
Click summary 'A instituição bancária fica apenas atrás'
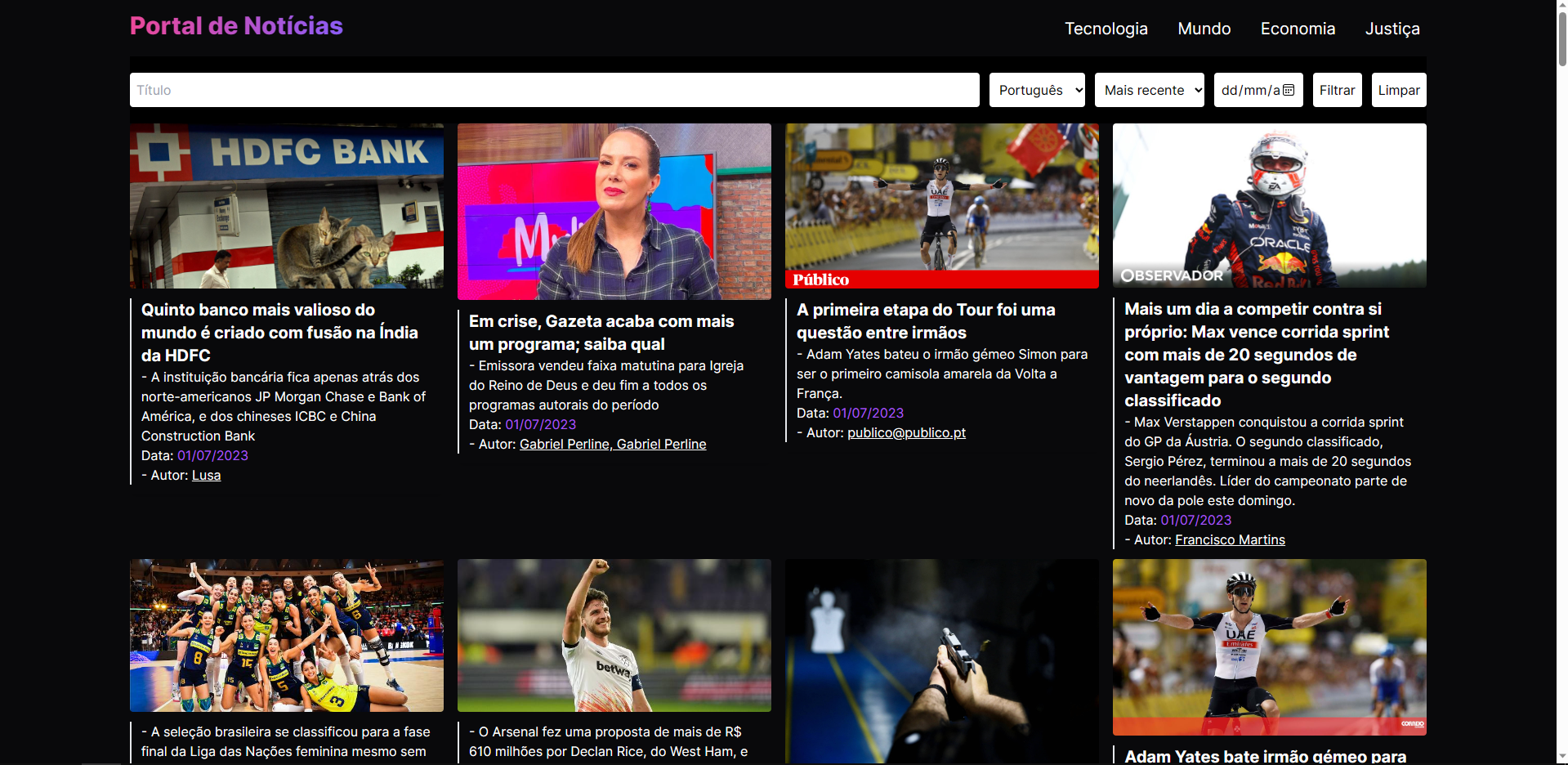[284, 406]
